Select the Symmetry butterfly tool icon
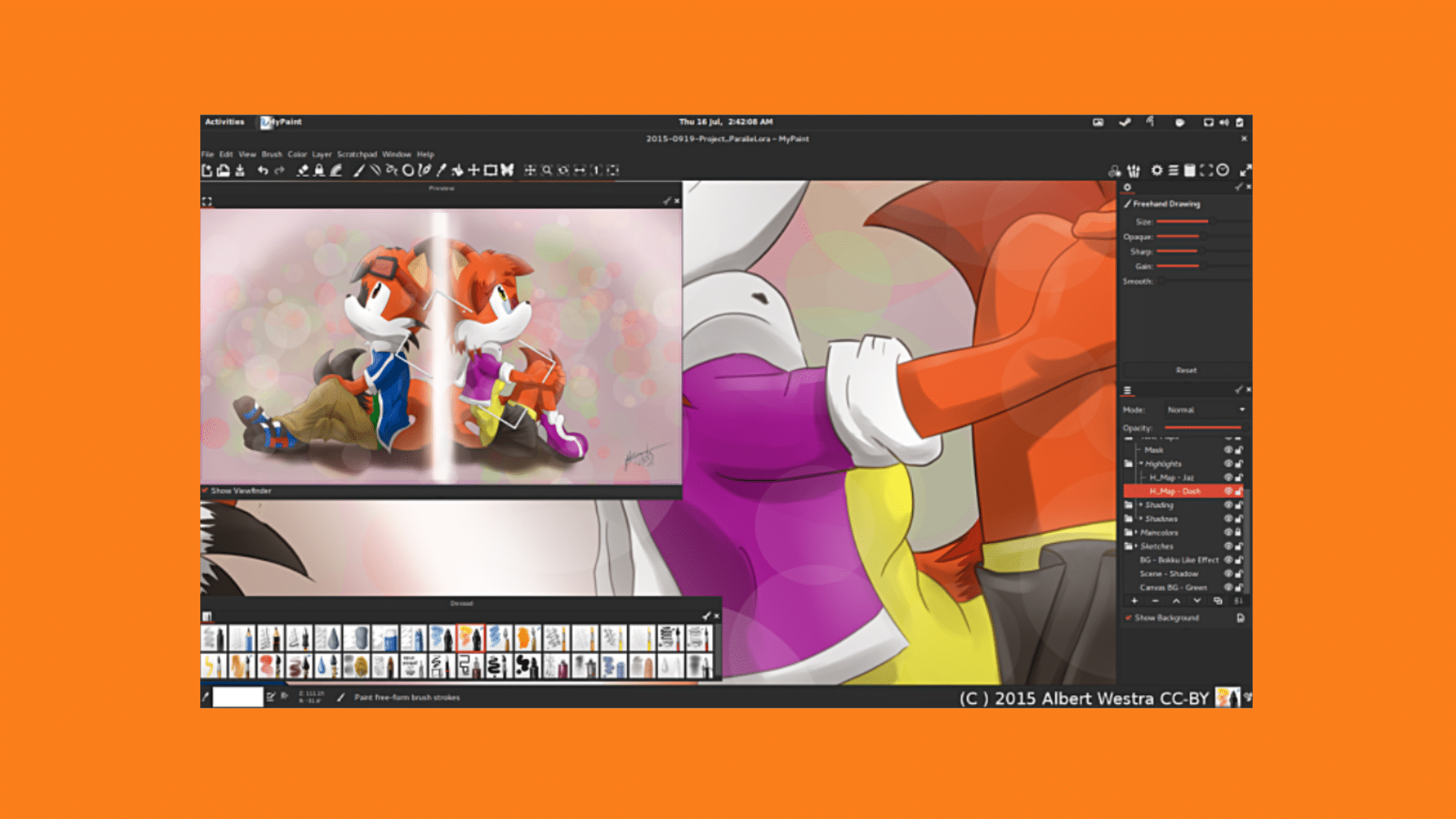The width and height of the screenshot is (1456, 819). (x=507, y=171)
